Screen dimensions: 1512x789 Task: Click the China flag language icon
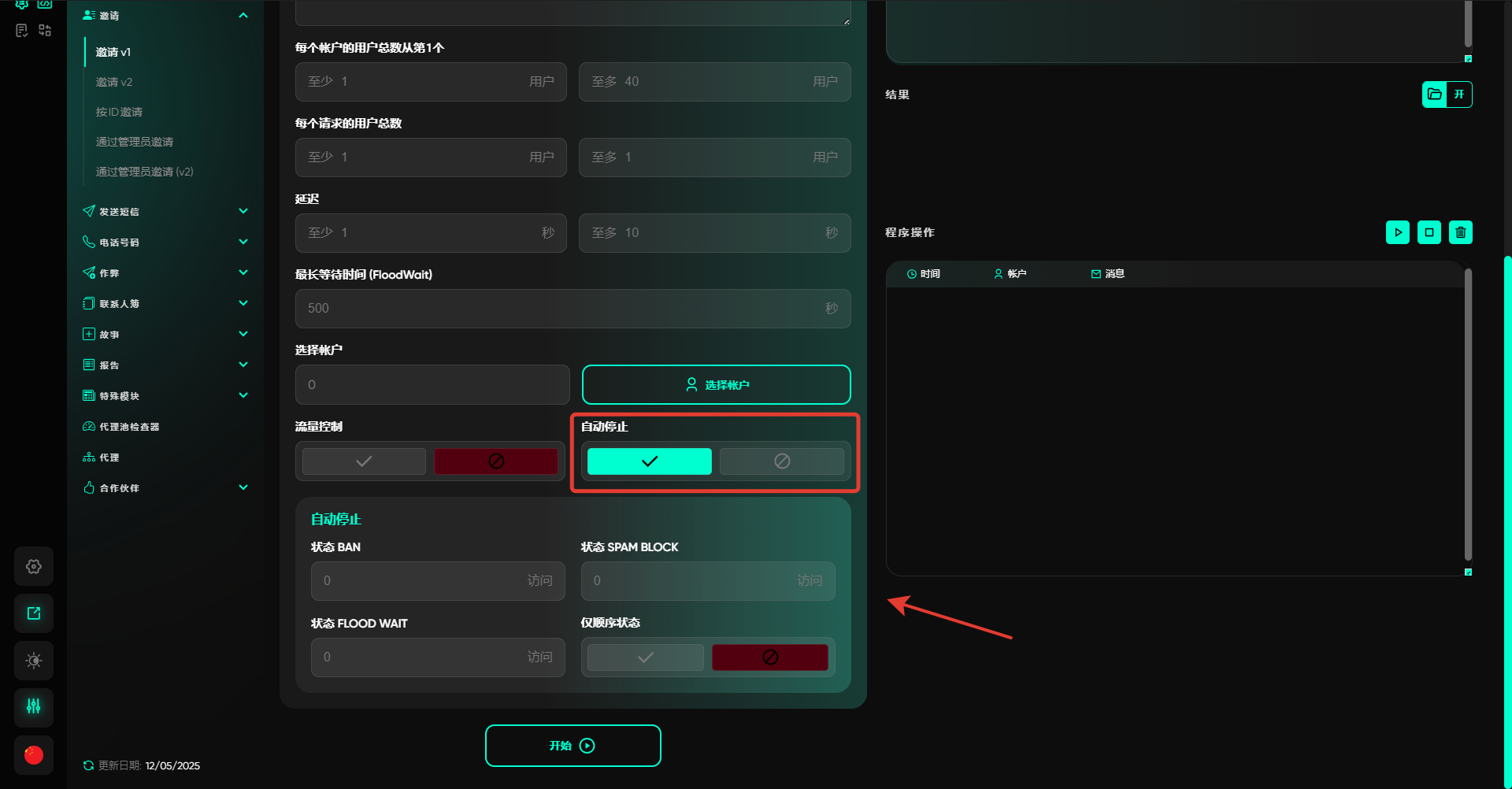(x=34, y=754)
